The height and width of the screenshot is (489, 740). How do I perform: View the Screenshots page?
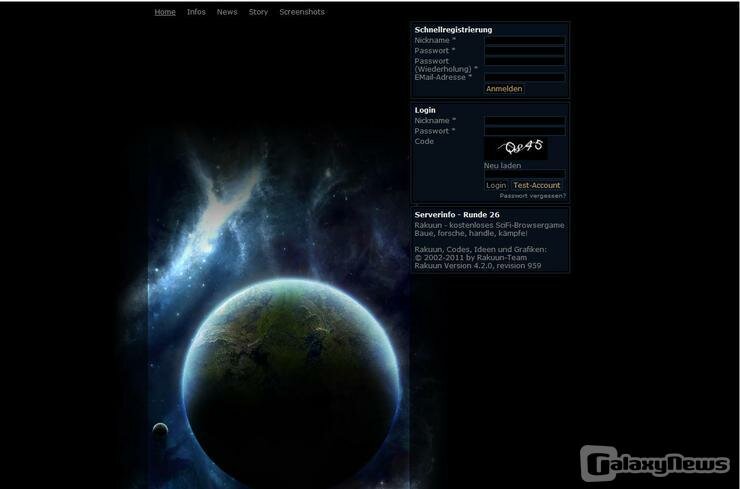click(x=302, y=12)
